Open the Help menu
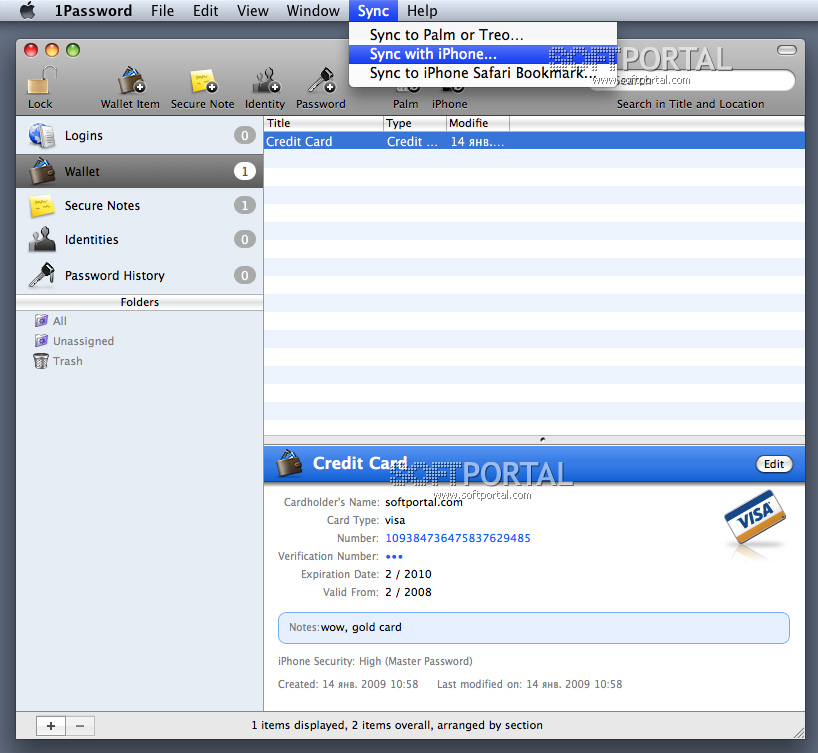The width and height of the screenshot is (818, 753). pyautogui.click(x=422, y=10)
